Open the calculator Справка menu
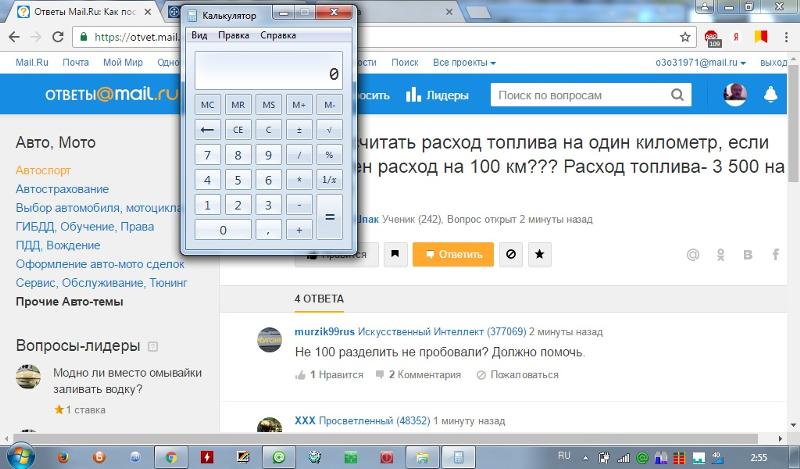This screenshot has width=800, height=469. [277, 35]
